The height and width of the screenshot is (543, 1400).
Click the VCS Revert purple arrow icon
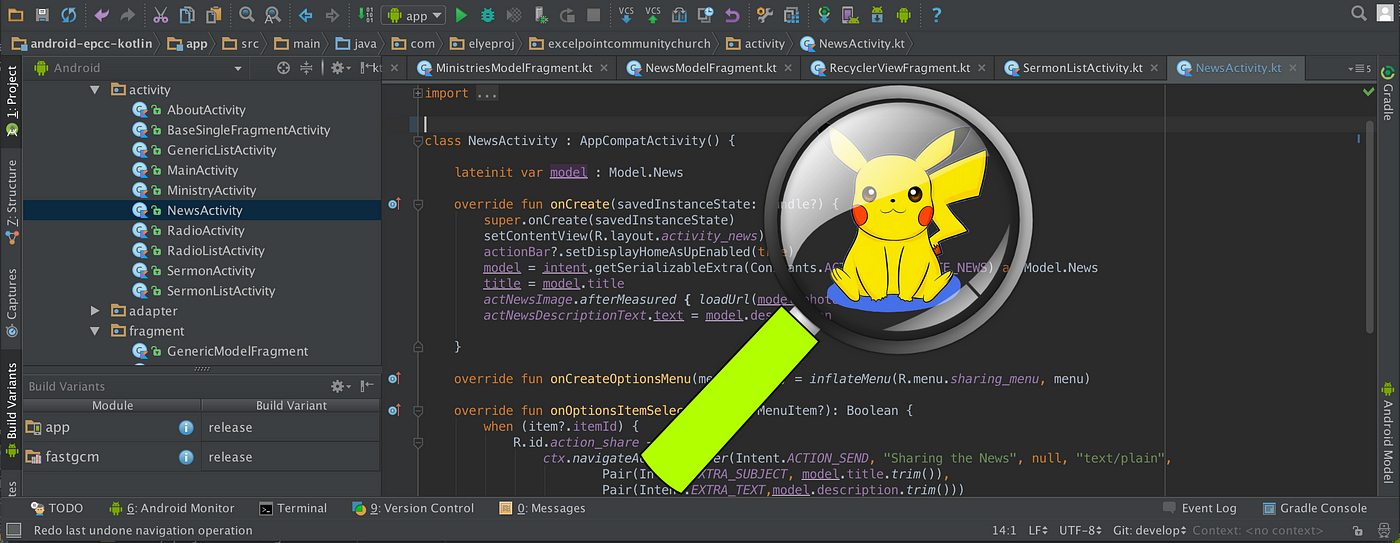pyautogui.click(x=733, y=15)
